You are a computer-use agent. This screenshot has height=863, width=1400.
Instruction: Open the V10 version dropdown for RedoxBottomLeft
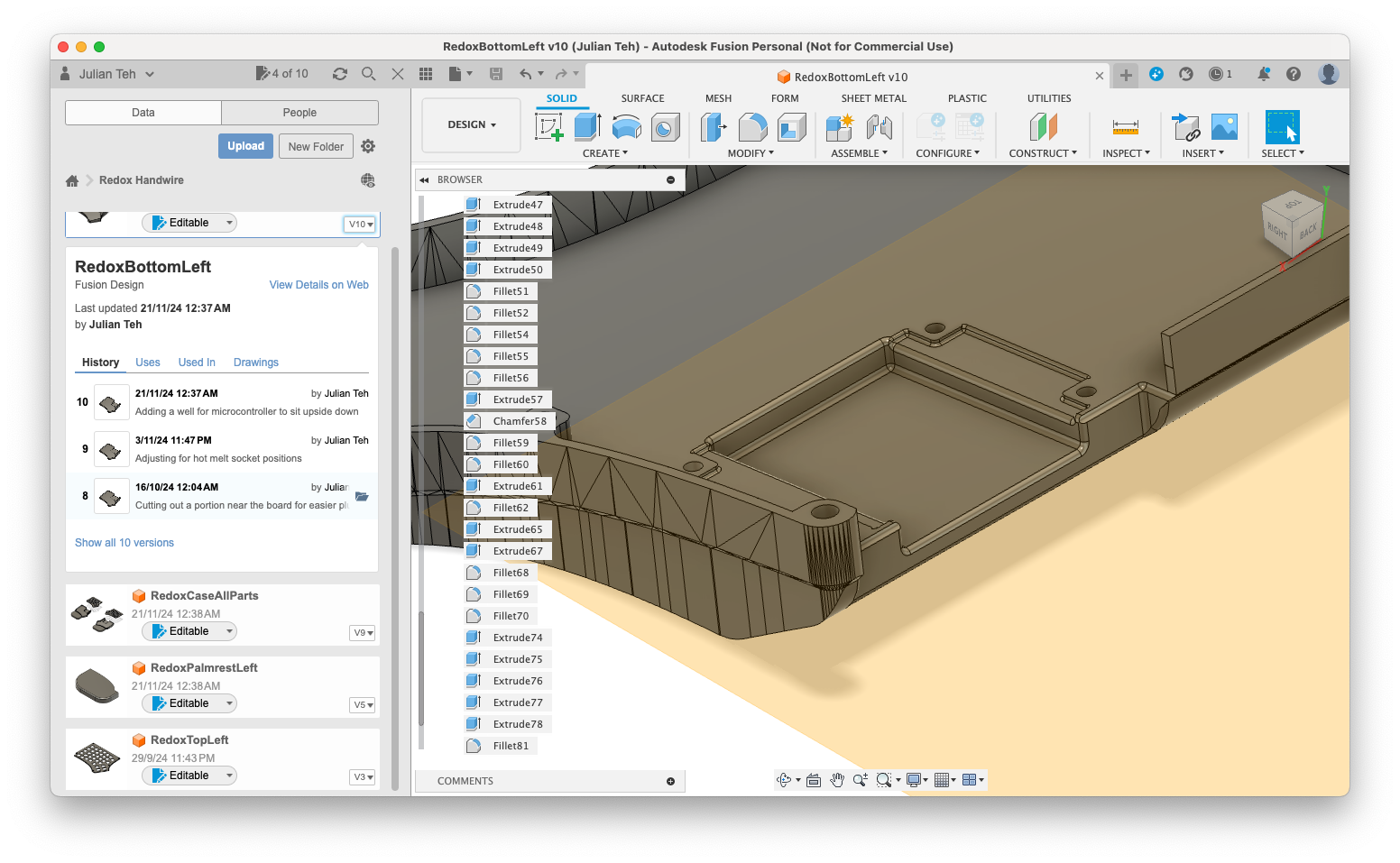click(x=359, y=224)
